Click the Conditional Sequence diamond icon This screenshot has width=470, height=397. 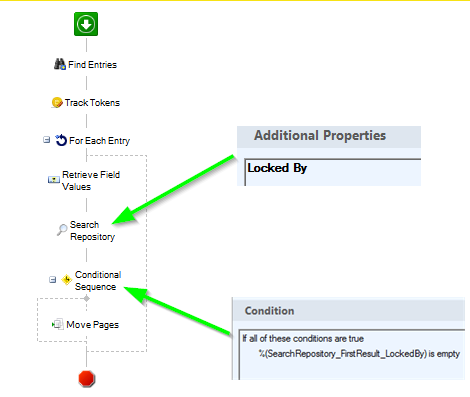coord(67,280)
